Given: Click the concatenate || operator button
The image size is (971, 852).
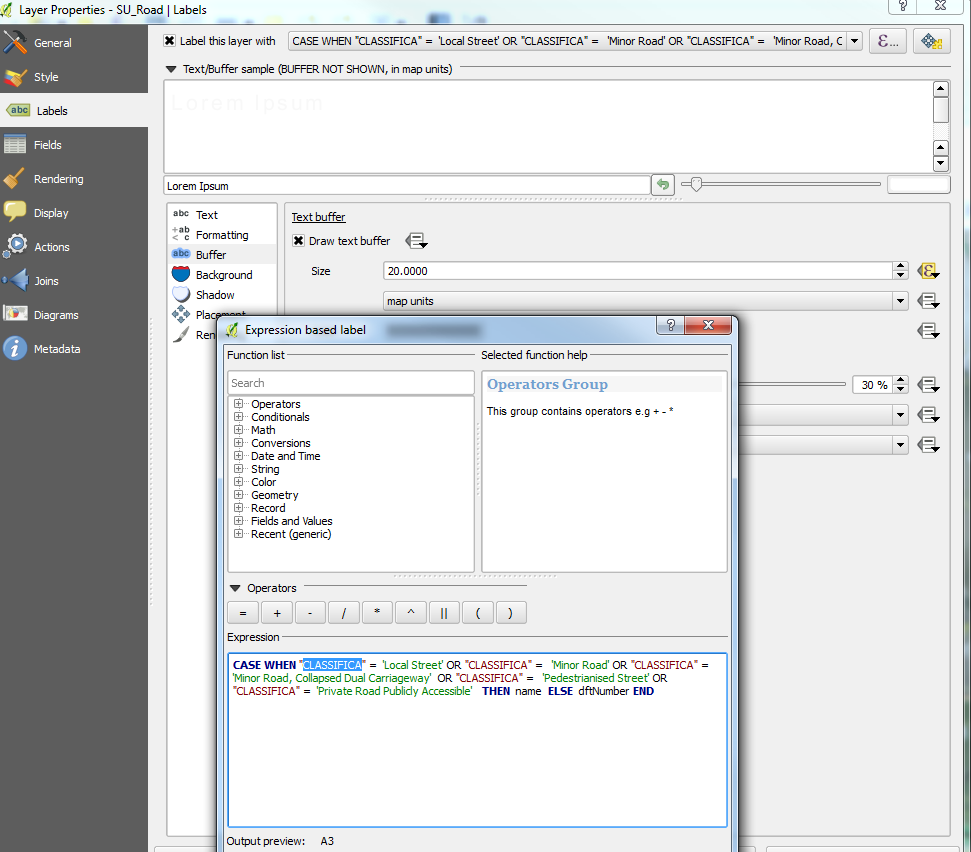Looking at the screenshot, I should tap(443, 613).
